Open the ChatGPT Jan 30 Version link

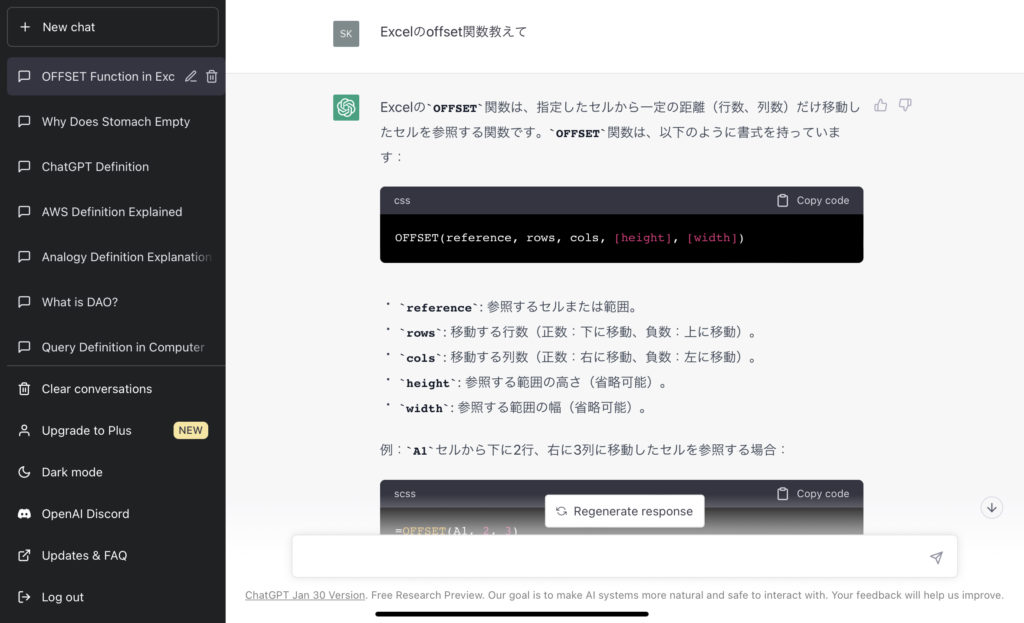coord(305,595)
